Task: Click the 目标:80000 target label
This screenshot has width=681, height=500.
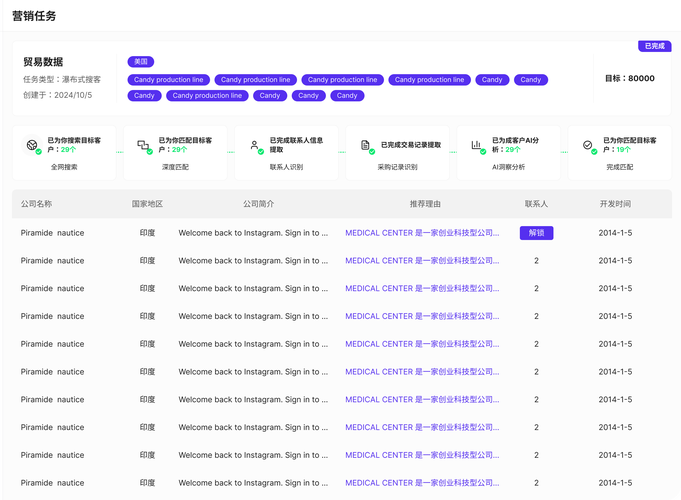Action: [x=630, y=78]
